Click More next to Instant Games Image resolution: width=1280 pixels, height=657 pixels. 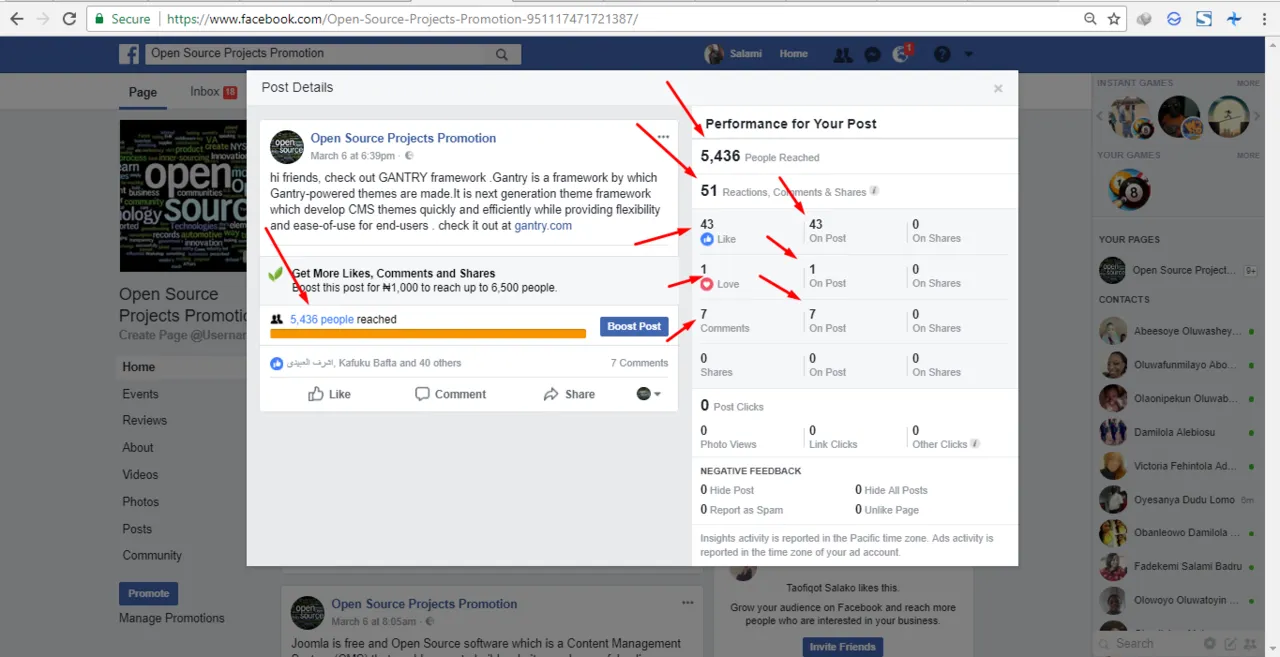1248,83
